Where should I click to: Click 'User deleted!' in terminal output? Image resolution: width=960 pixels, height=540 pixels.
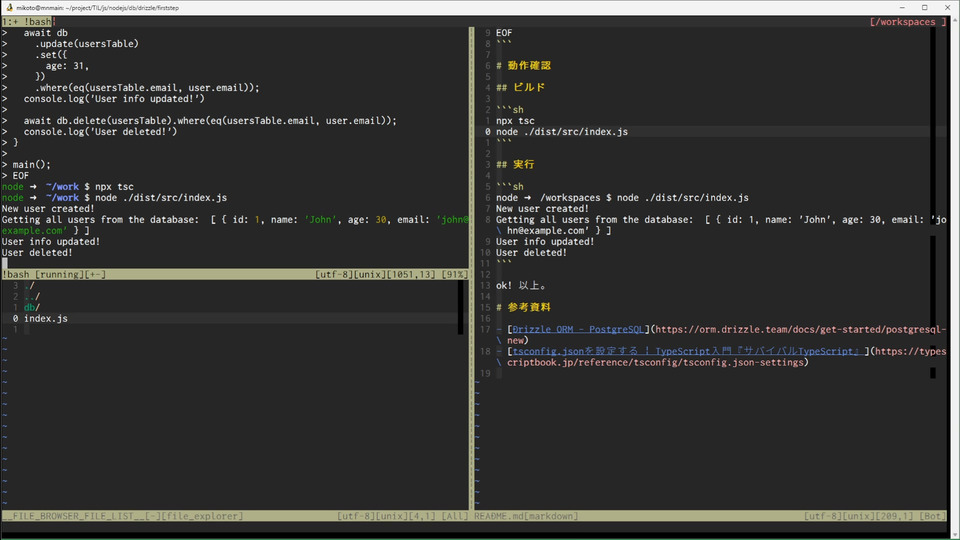click(x=37, y=252)
